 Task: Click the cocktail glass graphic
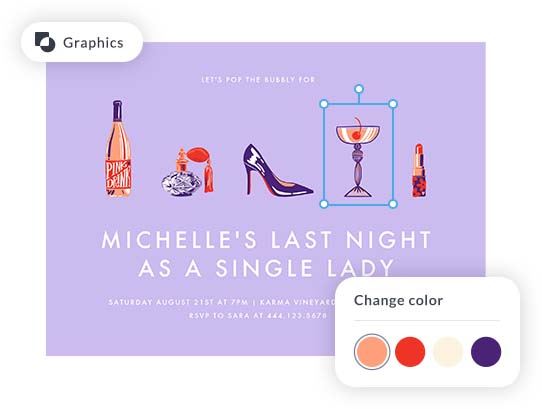(x=358, y=157)
